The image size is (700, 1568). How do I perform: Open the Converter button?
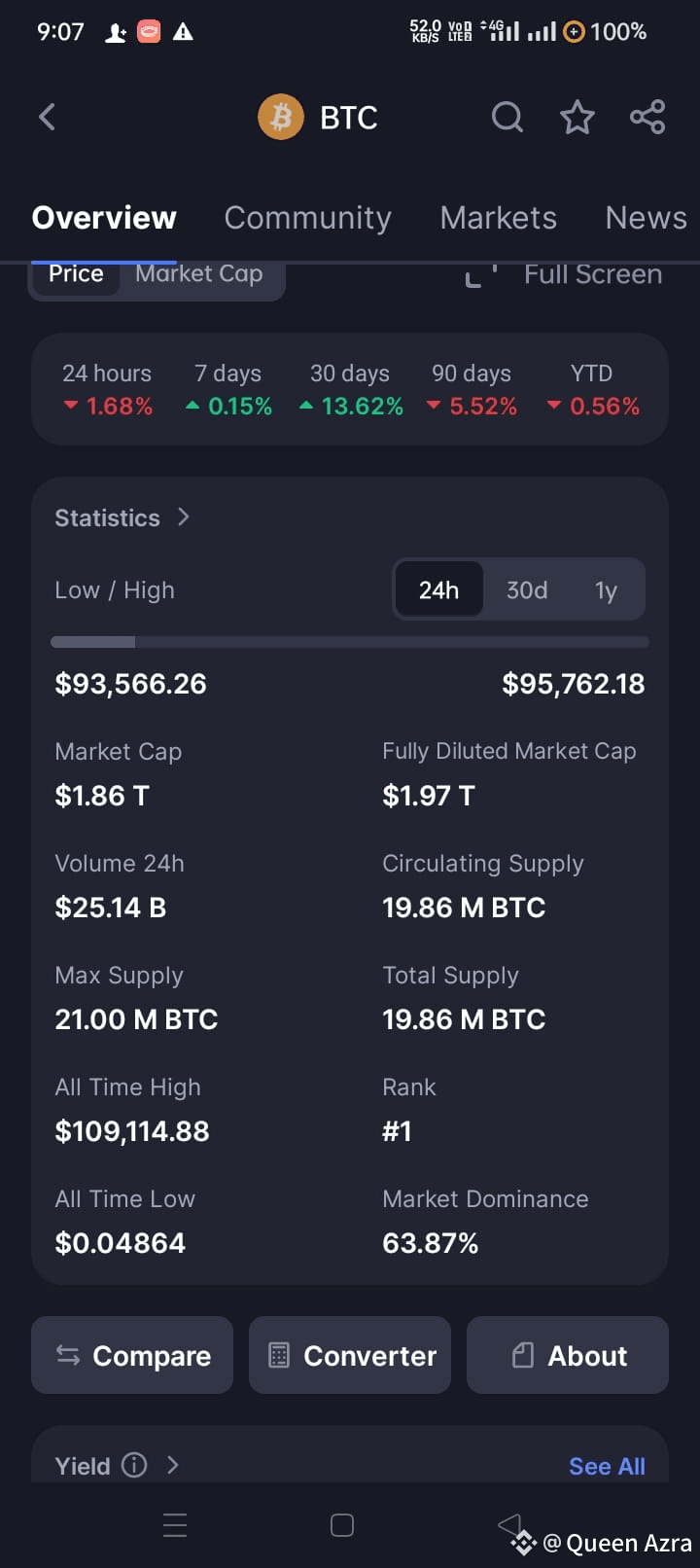[350, 1355]
